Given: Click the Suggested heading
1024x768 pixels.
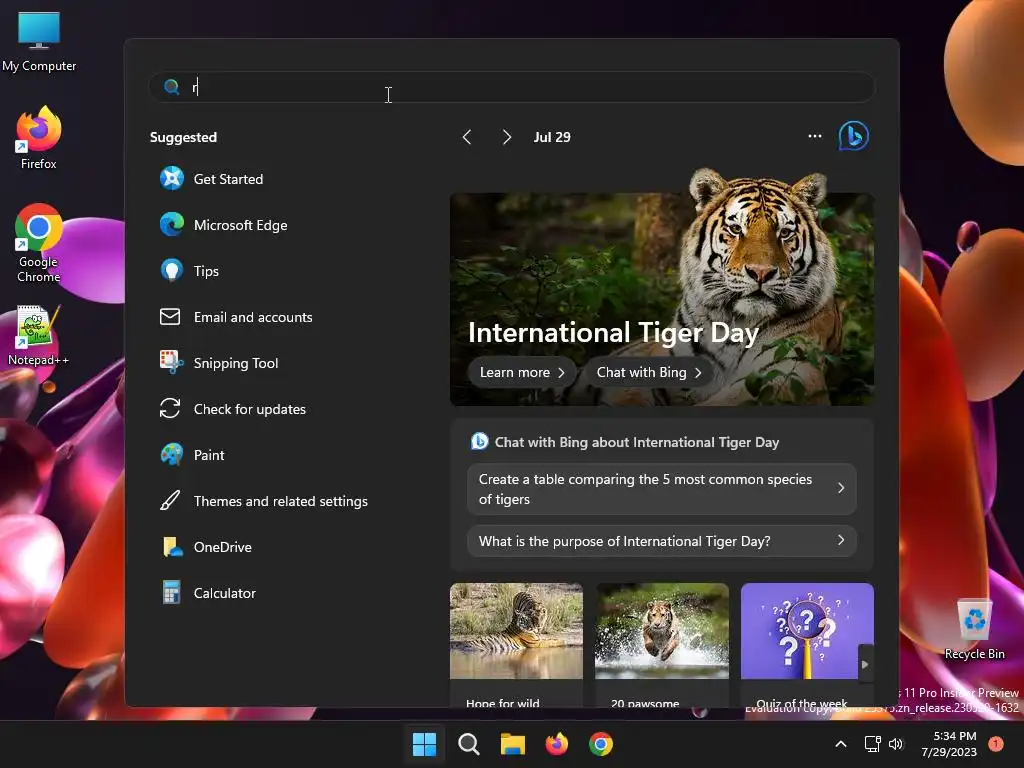Looking at the screenshot, I should pyautogui.click(x=184, y=137).
